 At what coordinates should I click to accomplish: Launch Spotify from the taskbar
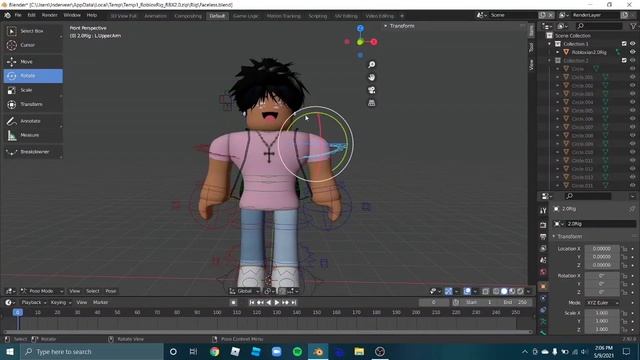pos(297,351)
